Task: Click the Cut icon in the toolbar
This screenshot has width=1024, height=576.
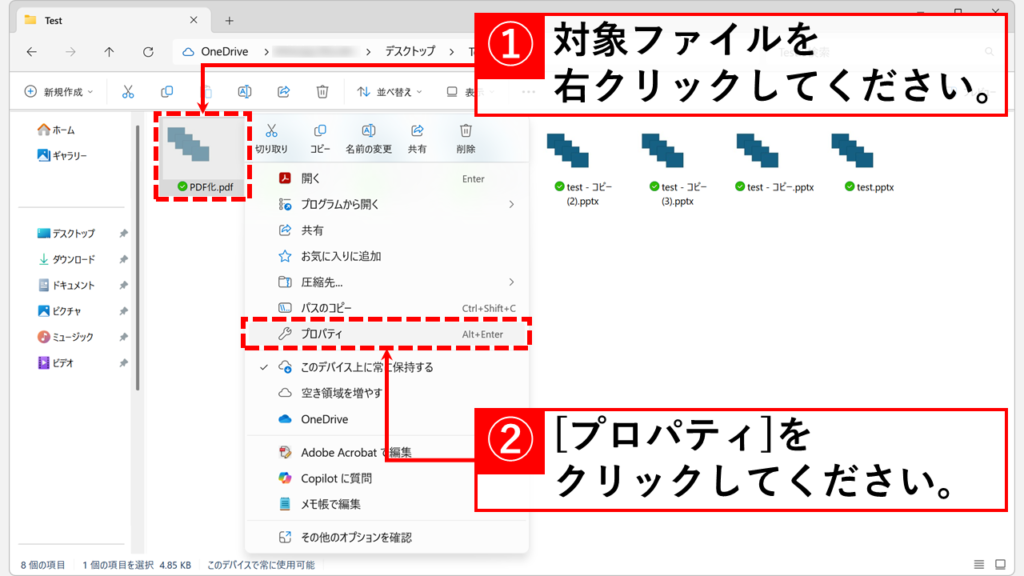Action: (x=128, y=92)
